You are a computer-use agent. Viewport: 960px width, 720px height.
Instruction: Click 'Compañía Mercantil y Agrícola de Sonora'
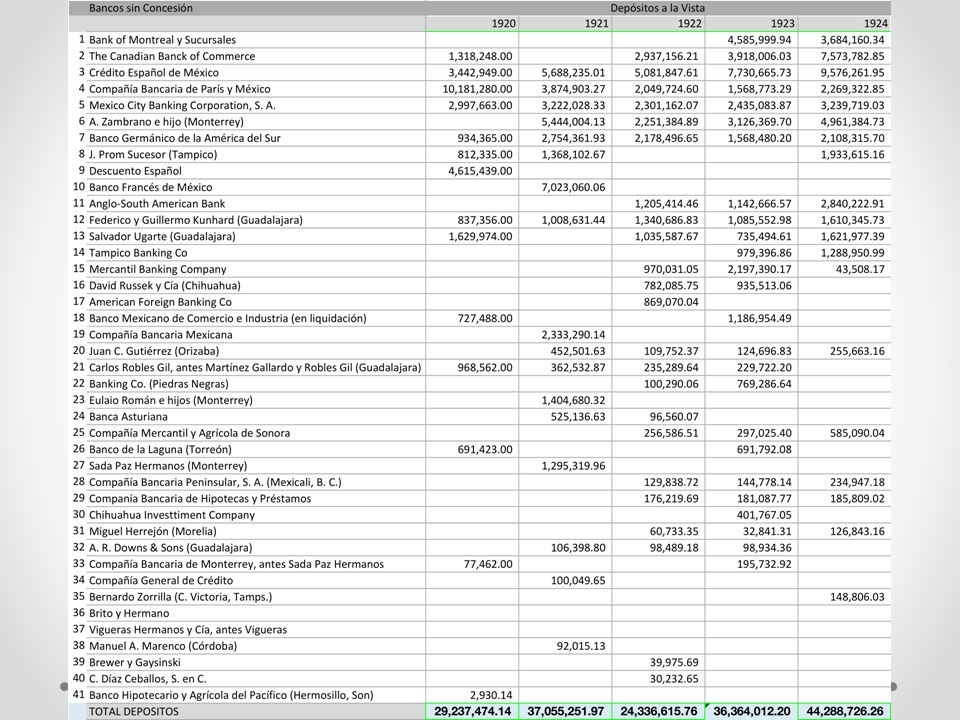pos(256,433)
